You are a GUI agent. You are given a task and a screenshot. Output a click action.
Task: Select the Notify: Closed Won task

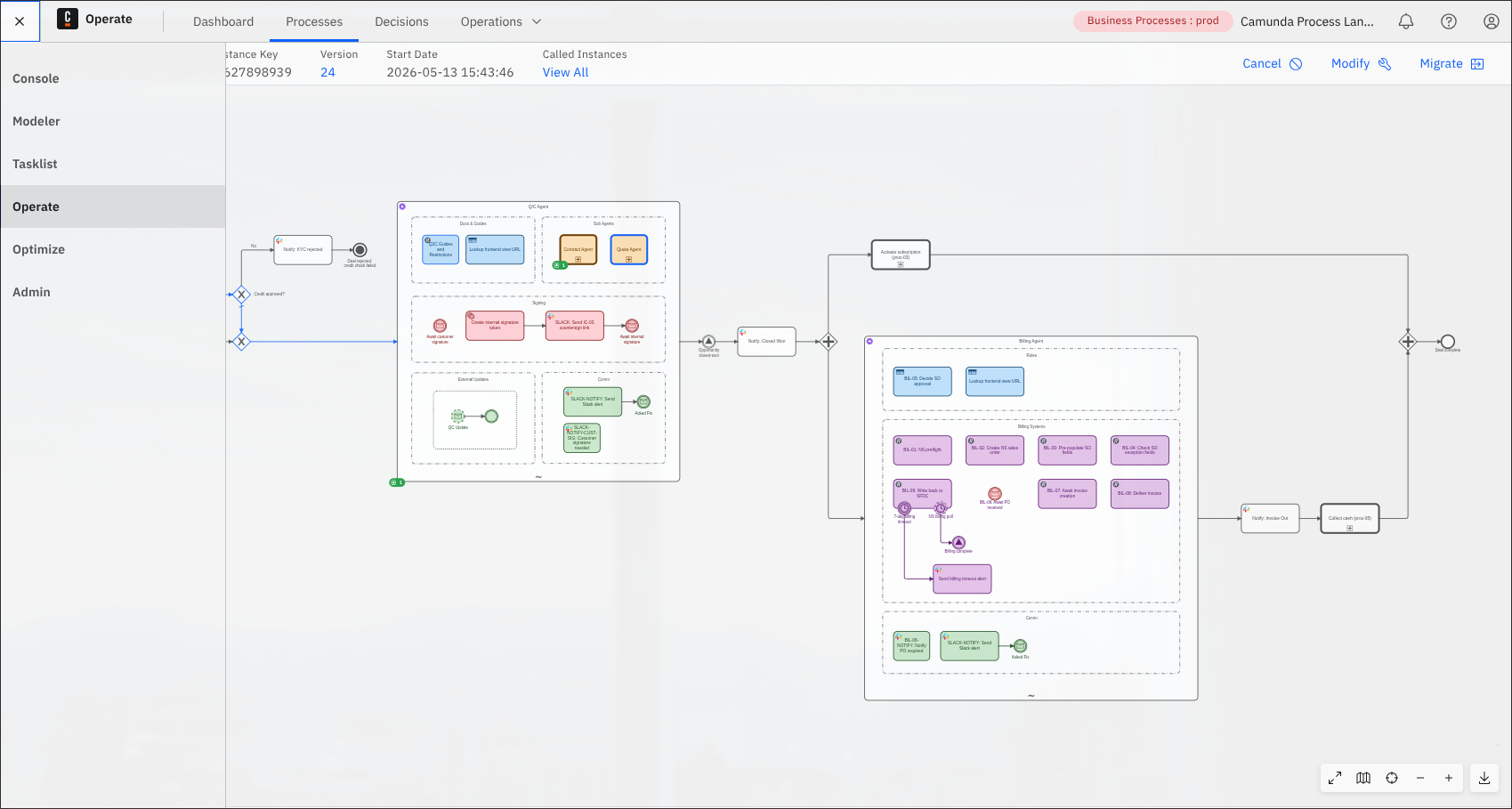point(766,342)
